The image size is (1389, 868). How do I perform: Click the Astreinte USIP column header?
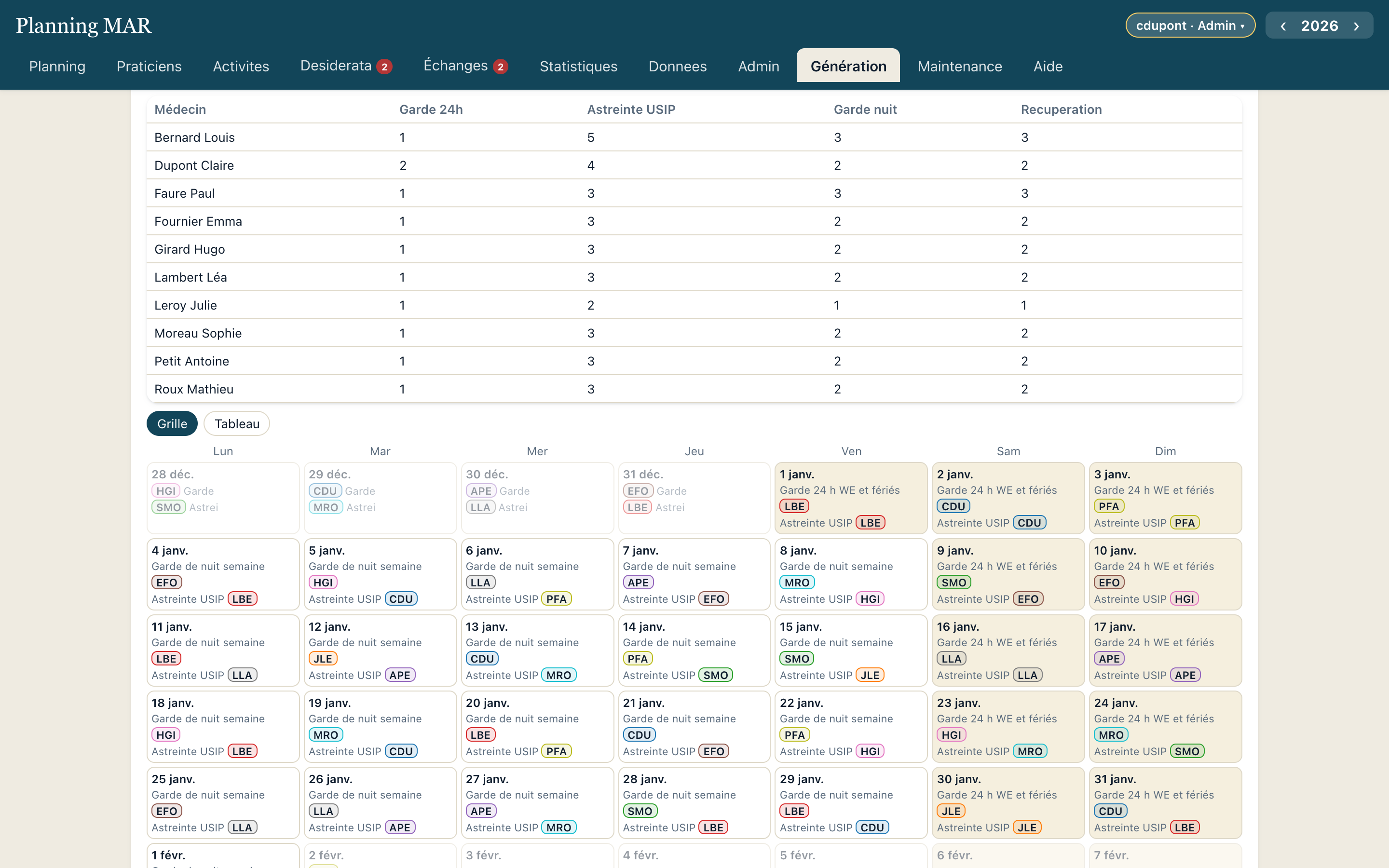click(631, 109)
